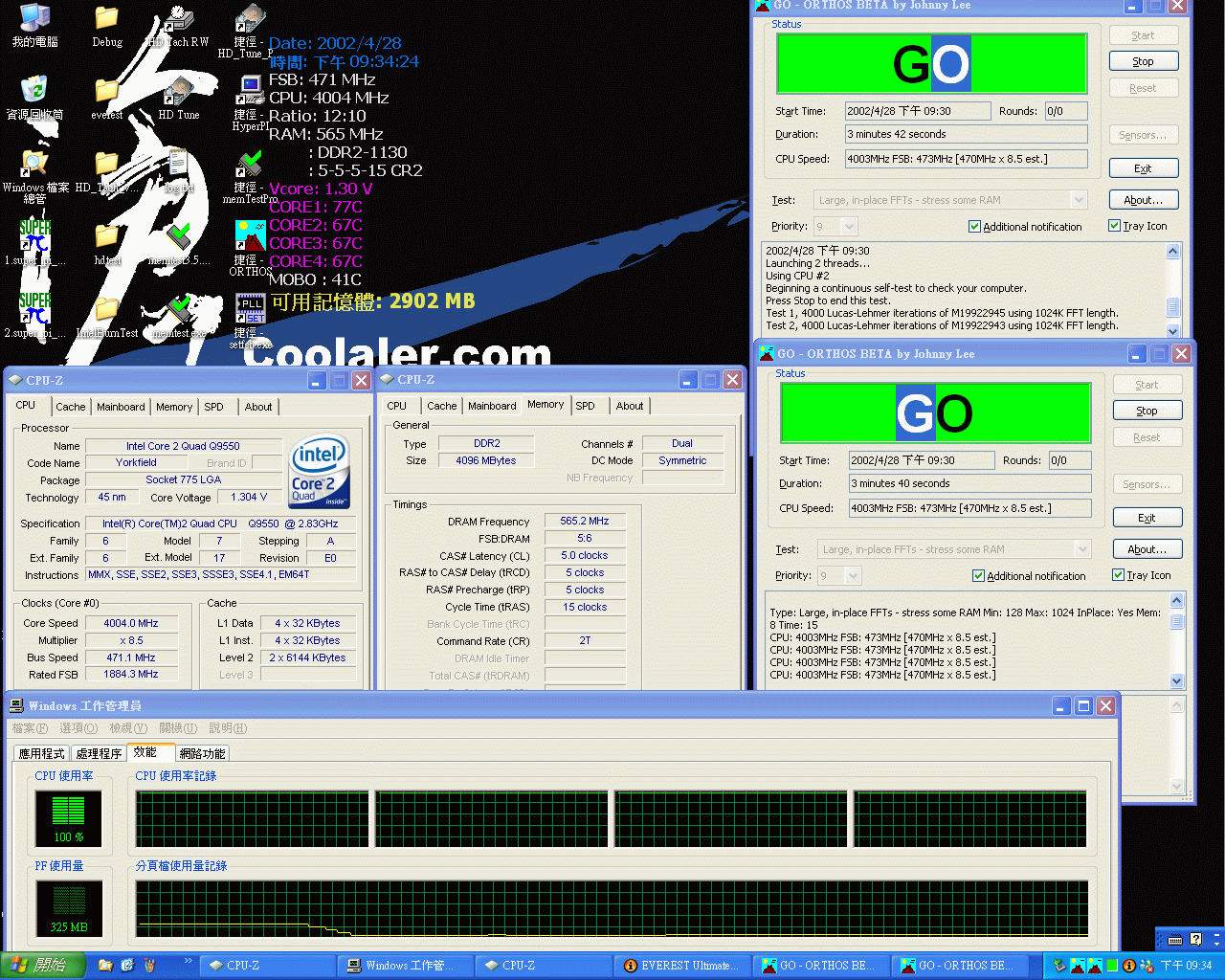The width and height of the screenshot is (1225, 980).
Task: Click Stop in the 3 minutes 40 seconds ORTHOS window
Action: [x=1147, y=411]
